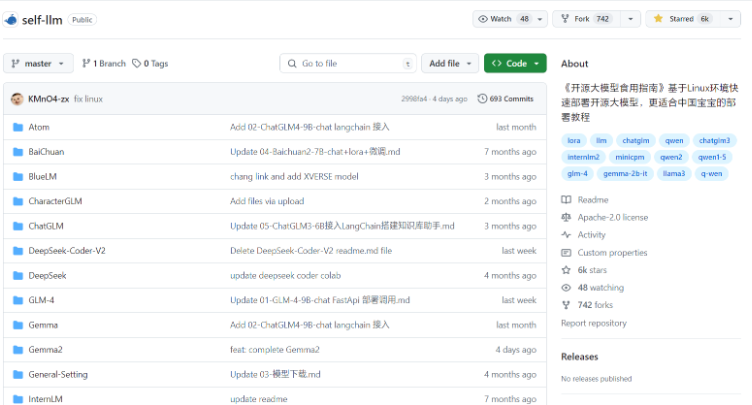Screen dimensions: 752x405
Task: Select the gemma-2b-it topic tag
Action: 625,173
